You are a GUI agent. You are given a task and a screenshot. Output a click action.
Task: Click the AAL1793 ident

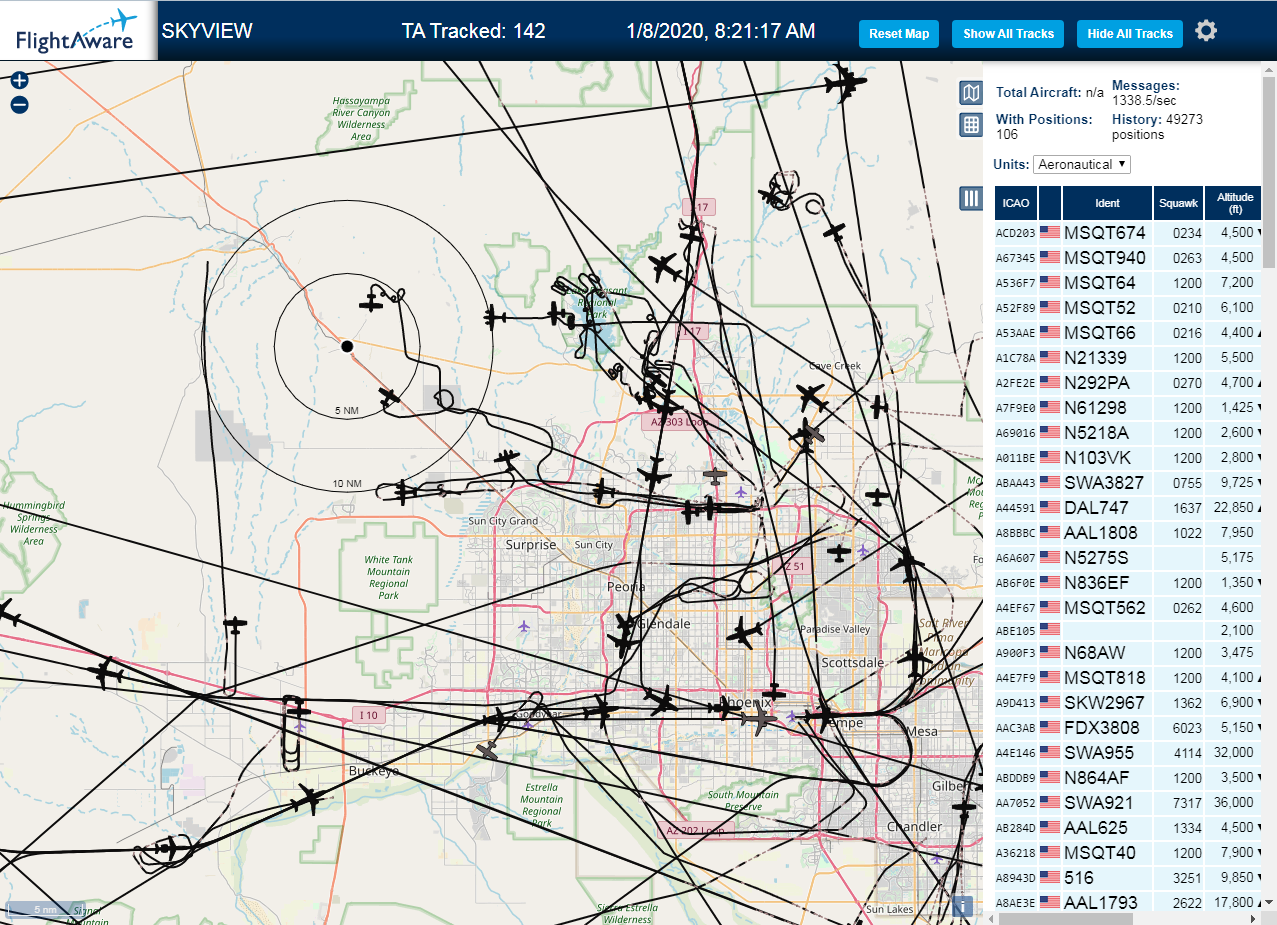tap(1101, 902)
